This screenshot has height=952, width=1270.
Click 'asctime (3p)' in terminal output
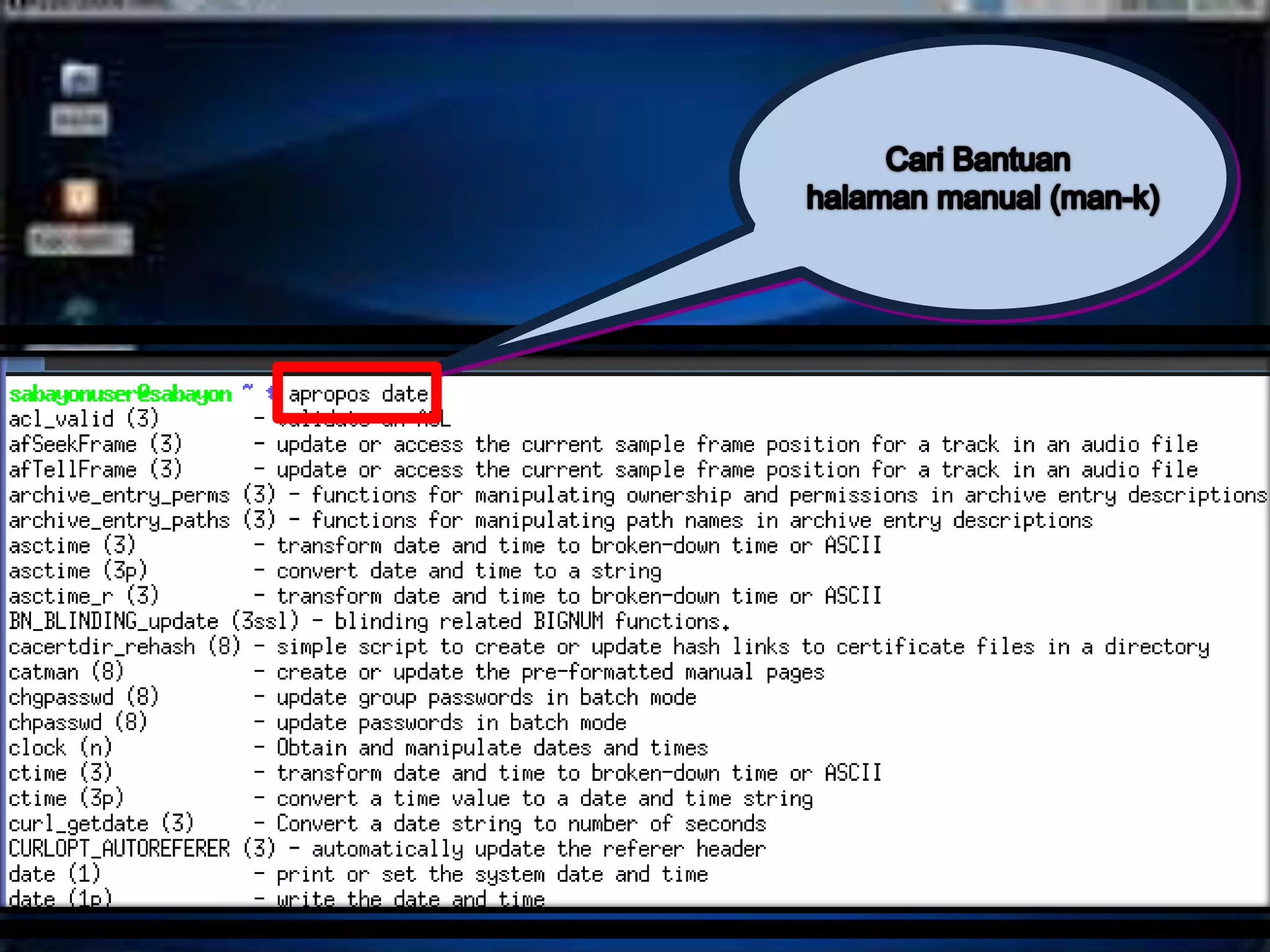[78, 571]
